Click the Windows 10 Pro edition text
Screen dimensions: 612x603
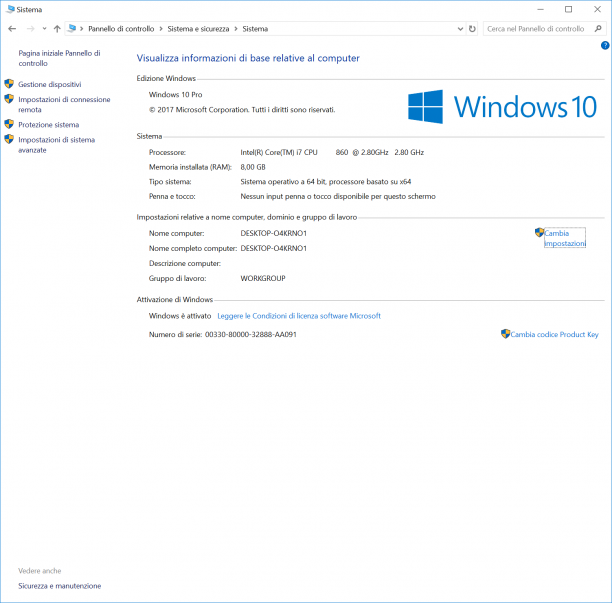176,94
